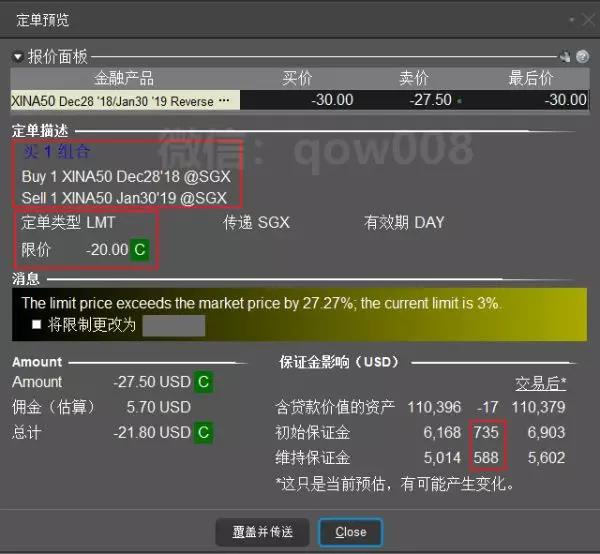Click the 最后价 column header
600x554 pixels.
tap(530, 78)
